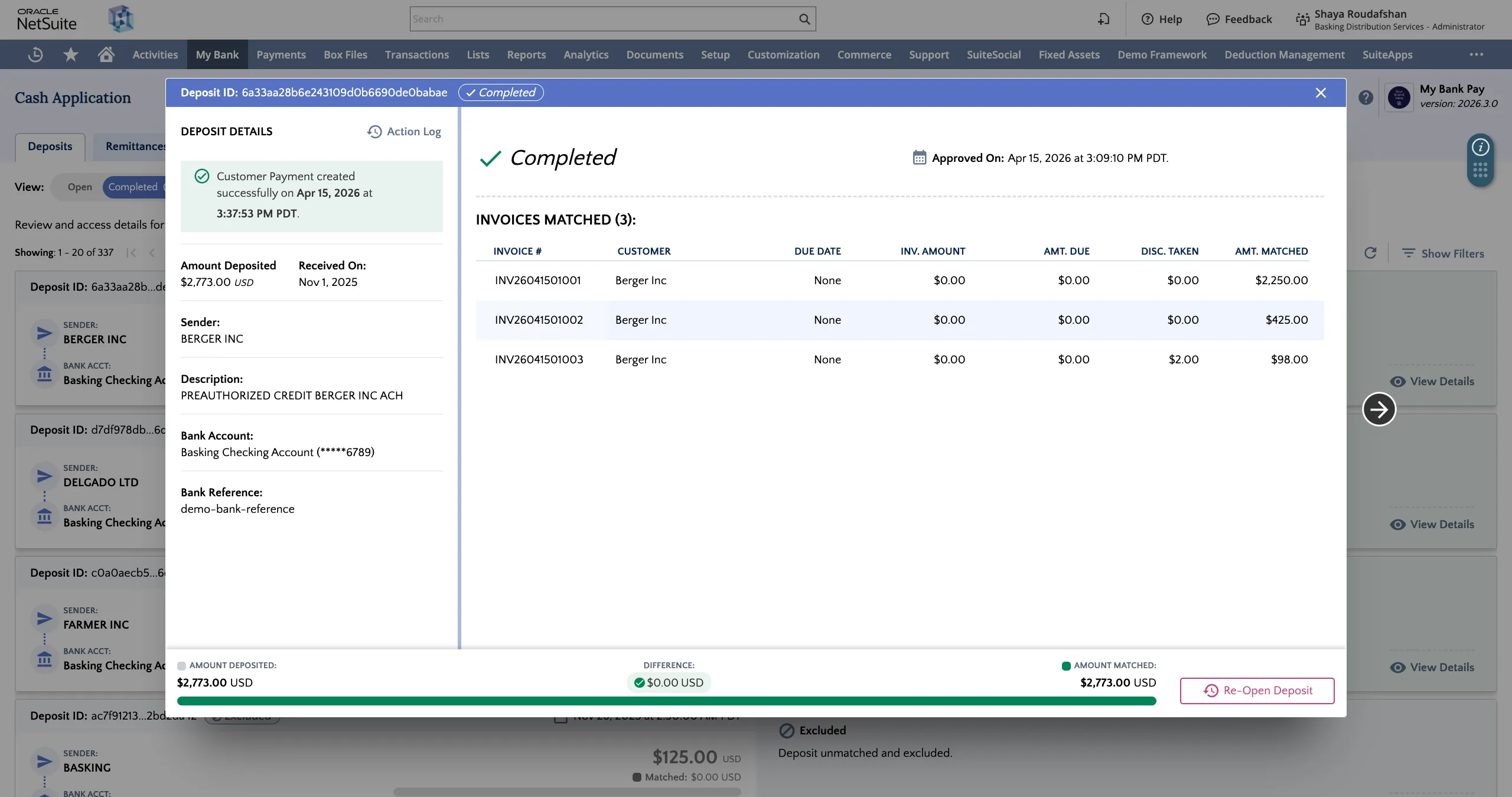Click the change role icon by Shaya Roudafshan
The image size is (1512, 797).
pyautogui.click(x=1302, y=19)
